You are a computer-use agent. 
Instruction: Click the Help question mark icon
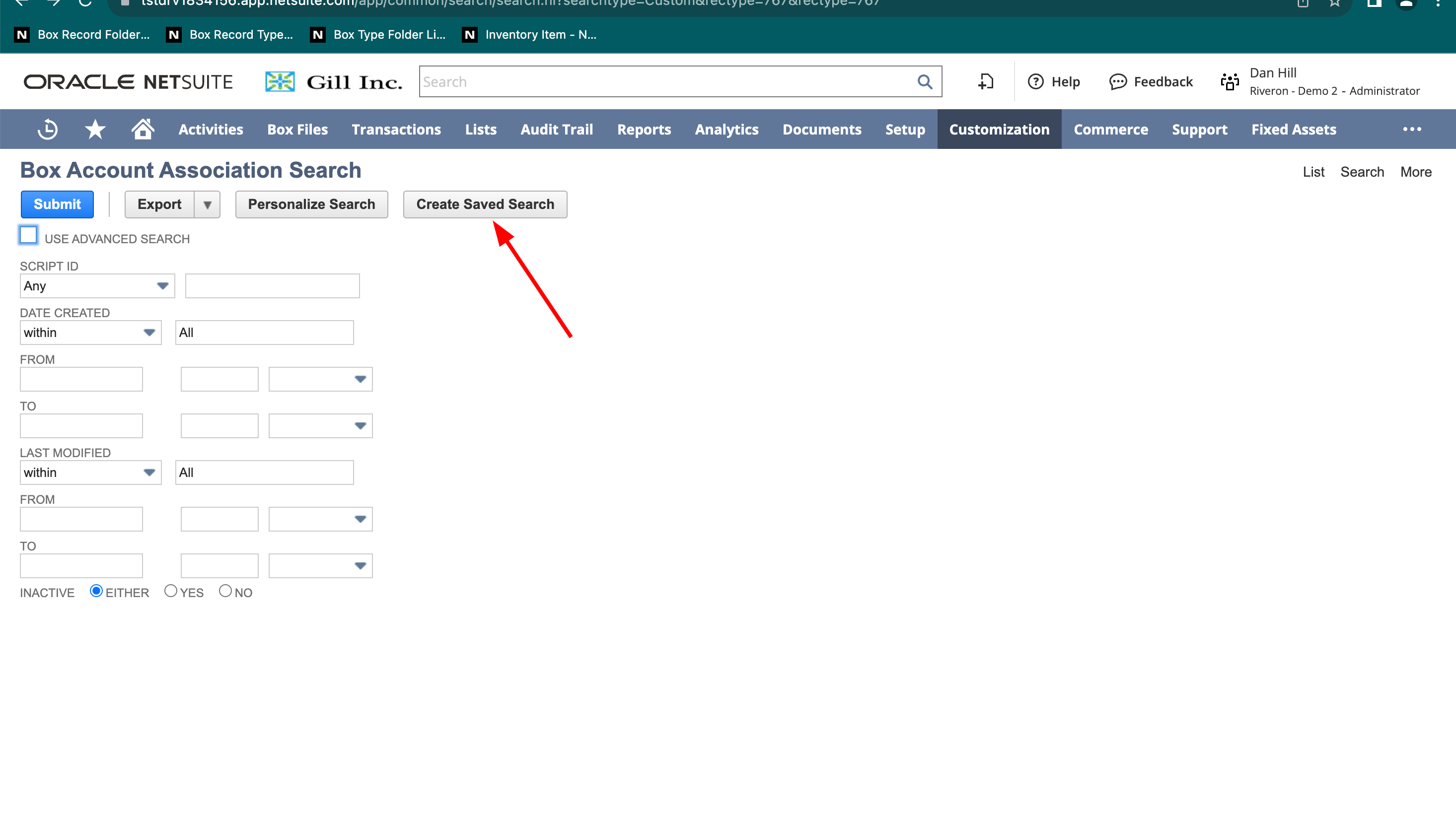1035,82
